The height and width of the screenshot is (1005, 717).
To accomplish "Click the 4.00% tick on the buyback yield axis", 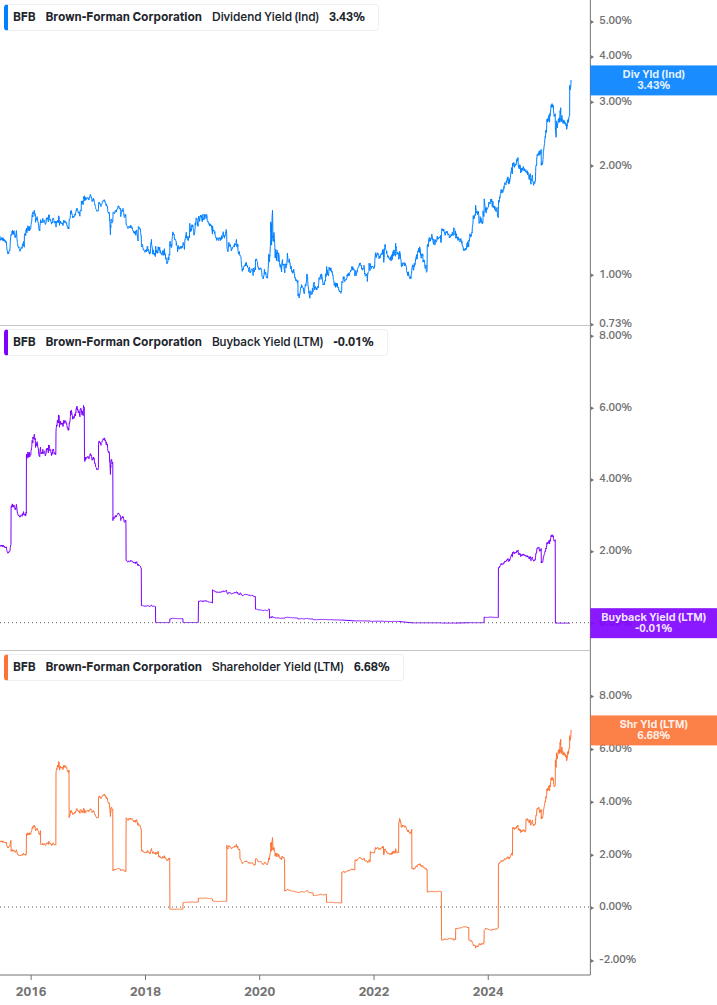I will tap(615, 479).
